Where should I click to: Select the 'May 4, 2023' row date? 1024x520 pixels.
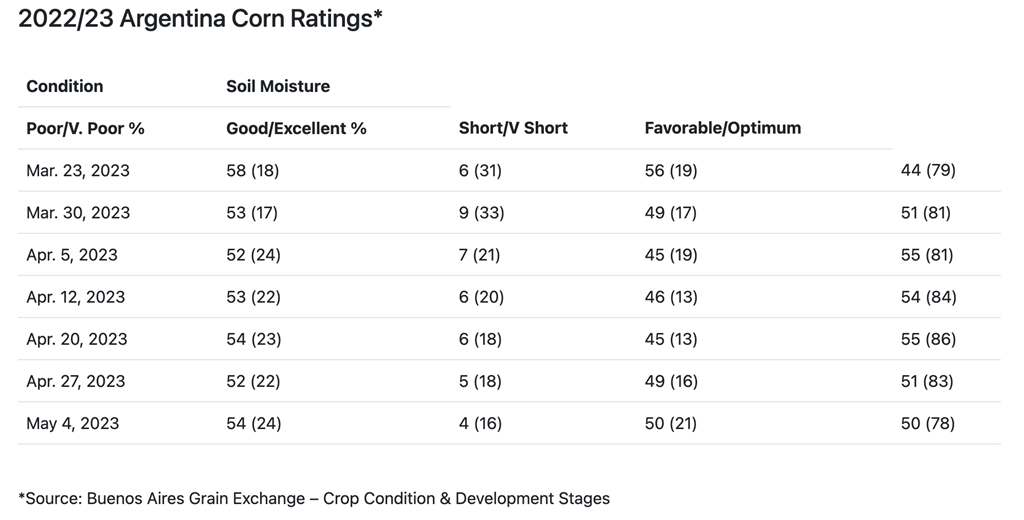point(73,423)
